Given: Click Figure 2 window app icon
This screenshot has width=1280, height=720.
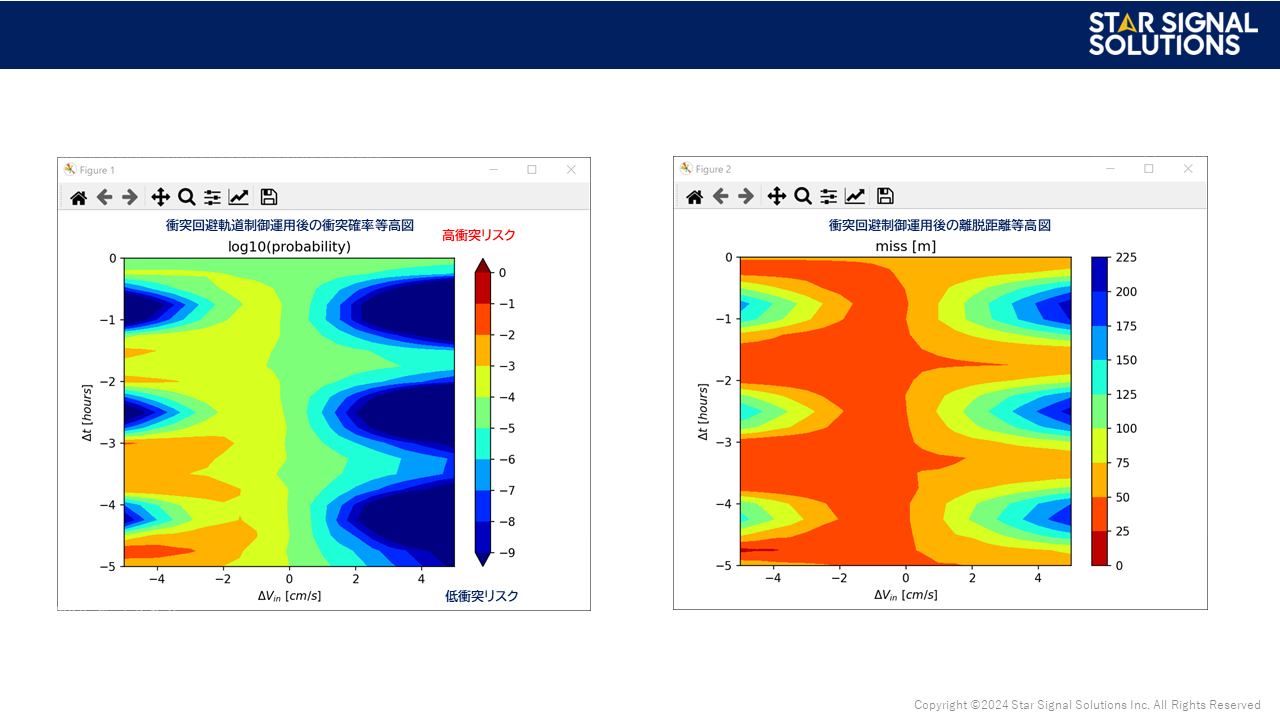Looking at the screenshot, I should pos(686,169).
